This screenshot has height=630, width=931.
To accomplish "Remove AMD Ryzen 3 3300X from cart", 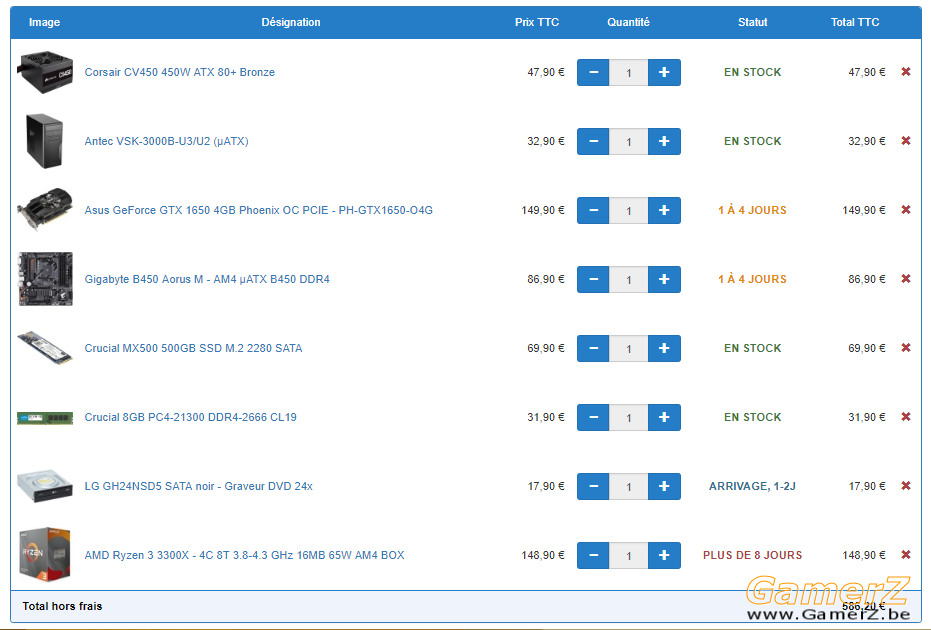I will (906, 555).
